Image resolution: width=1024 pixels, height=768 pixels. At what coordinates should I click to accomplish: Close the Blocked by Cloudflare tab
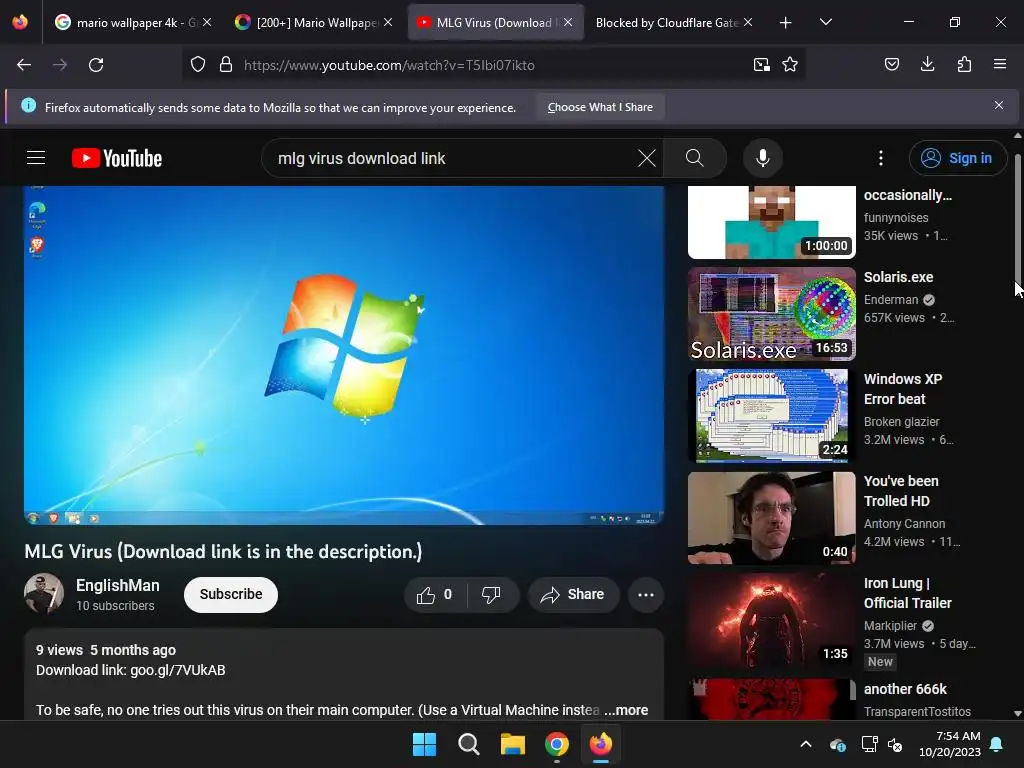point(748,22)
